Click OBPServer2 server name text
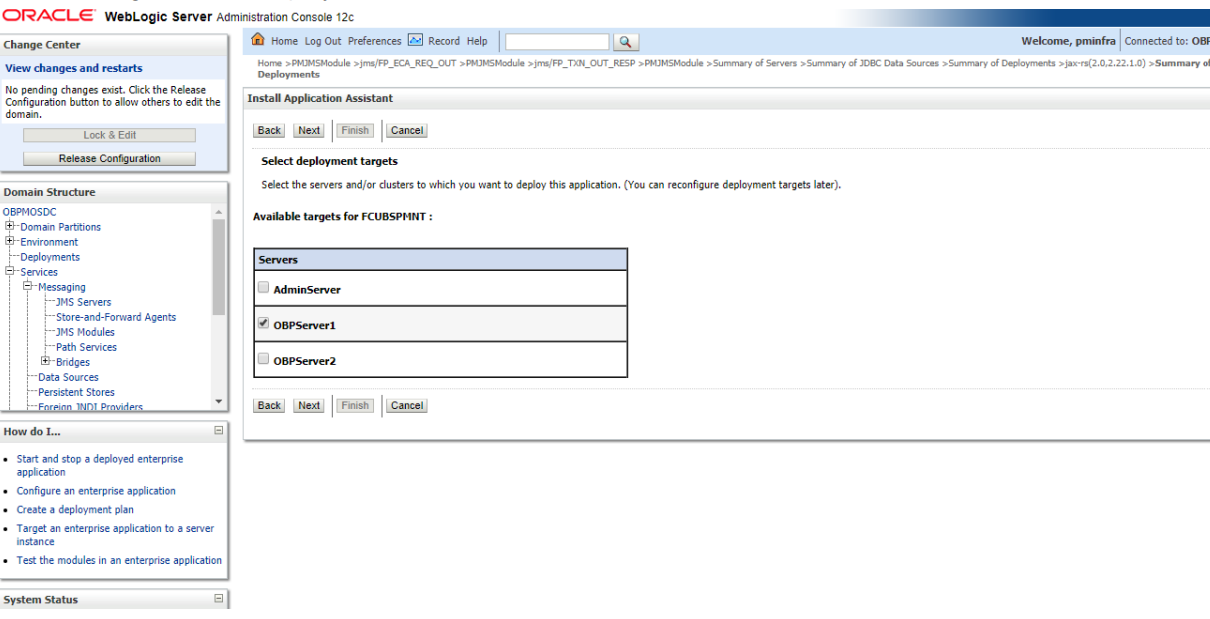The width and height of the screenshot is (1210, 619). [x=304, y=360]
